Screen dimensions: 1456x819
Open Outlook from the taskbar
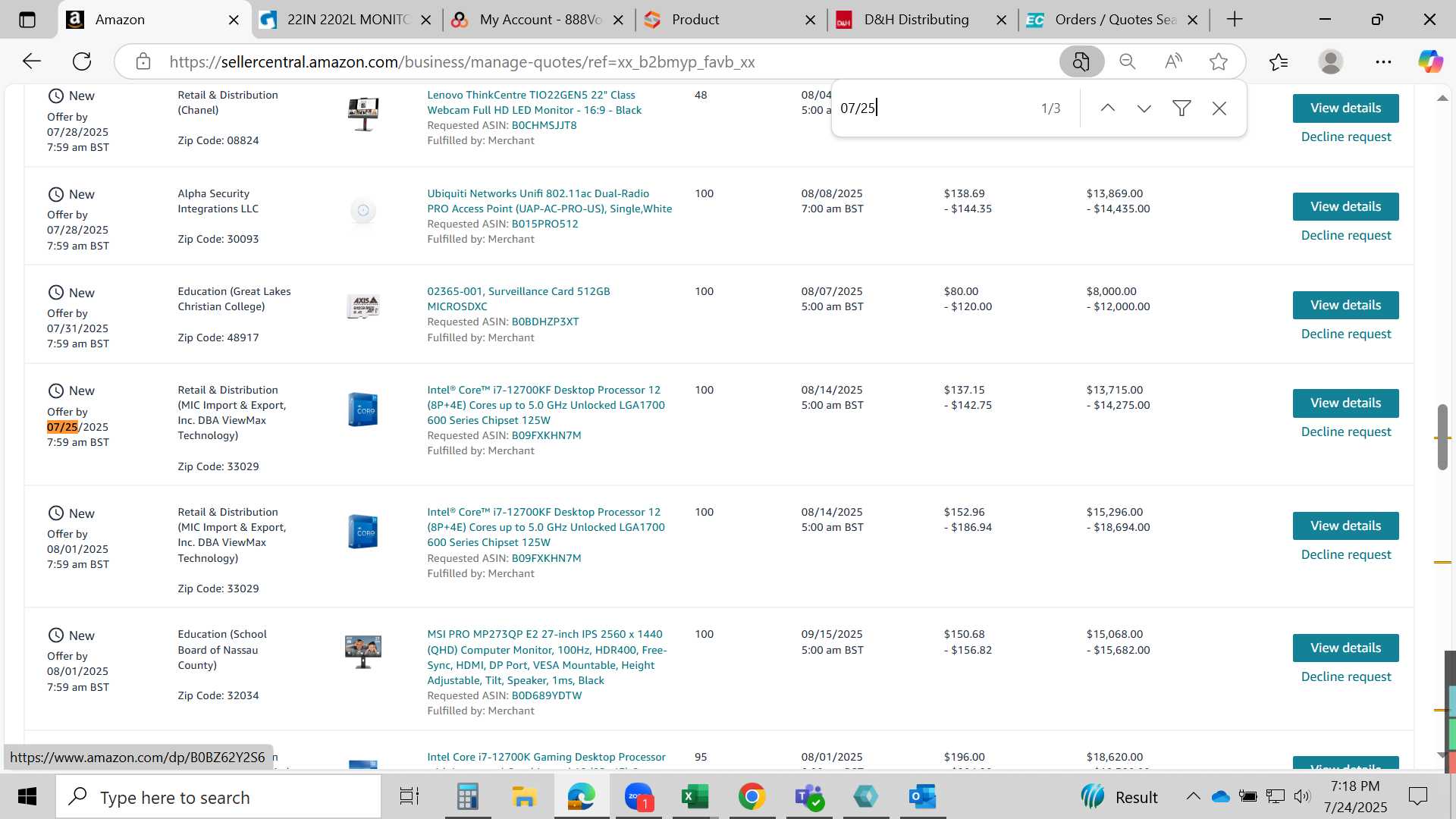tap(923, 797)
